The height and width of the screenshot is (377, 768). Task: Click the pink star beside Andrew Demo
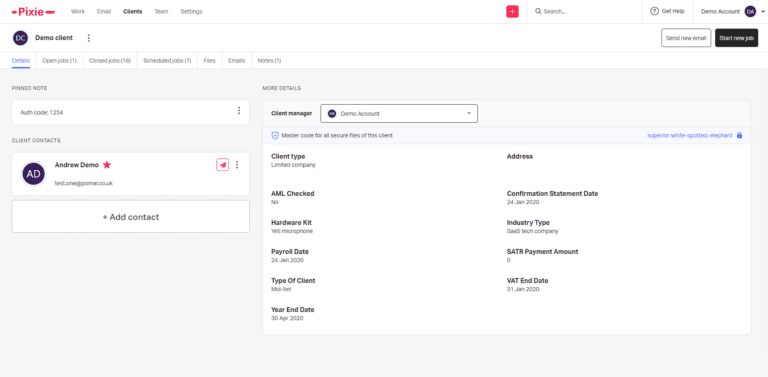(x=107, y=165)
